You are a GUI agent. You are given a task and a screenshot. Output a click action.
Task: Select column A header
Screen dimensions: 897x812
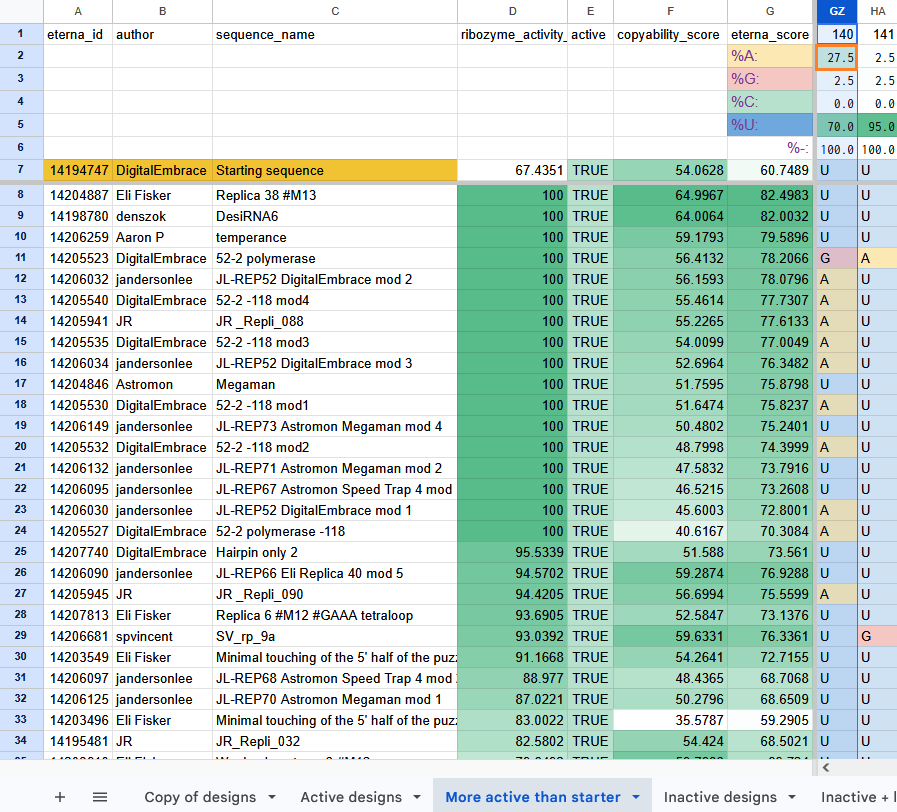point(78,11)
